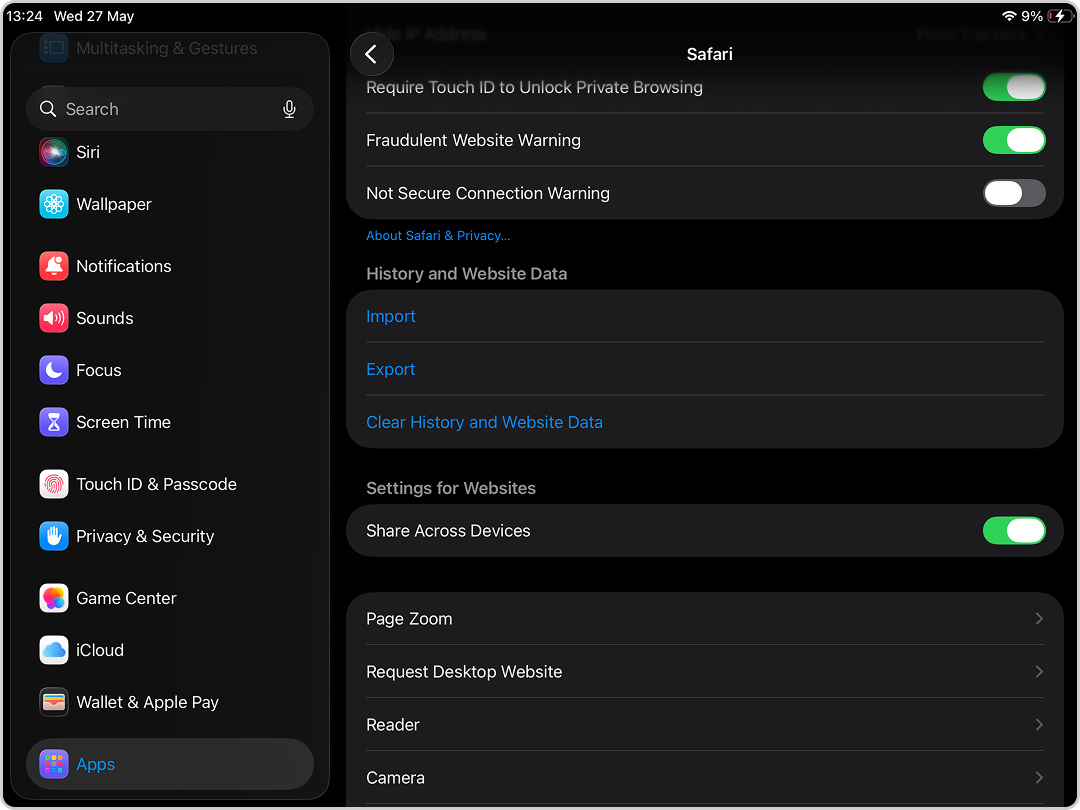The height and width of the screenshot is (810, 1080).
Task: Open Sounds settings
Action: [170, 318]
